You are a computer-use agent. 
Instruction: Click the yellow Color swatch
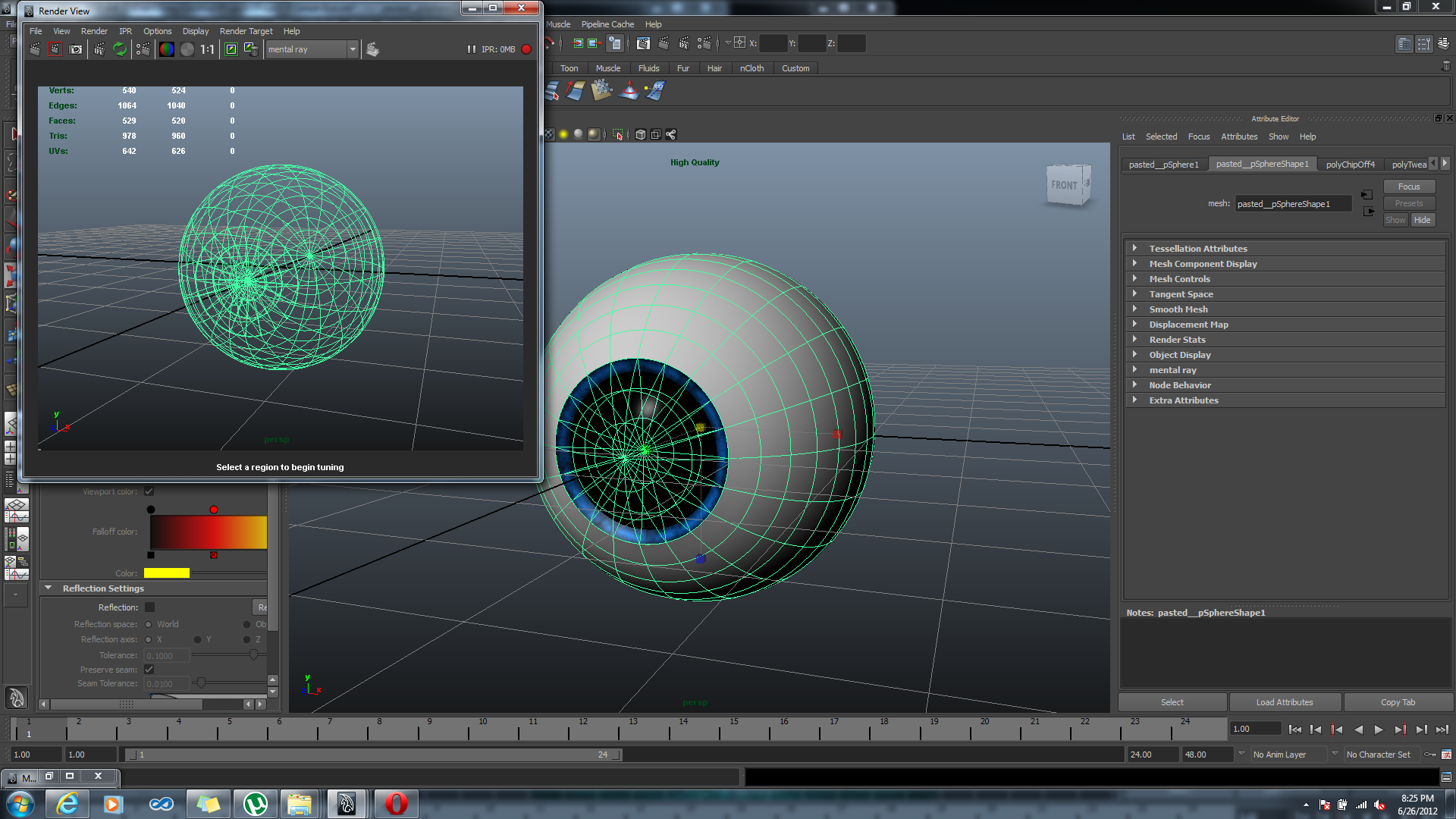pyautogui.click(x=166, y=573)
